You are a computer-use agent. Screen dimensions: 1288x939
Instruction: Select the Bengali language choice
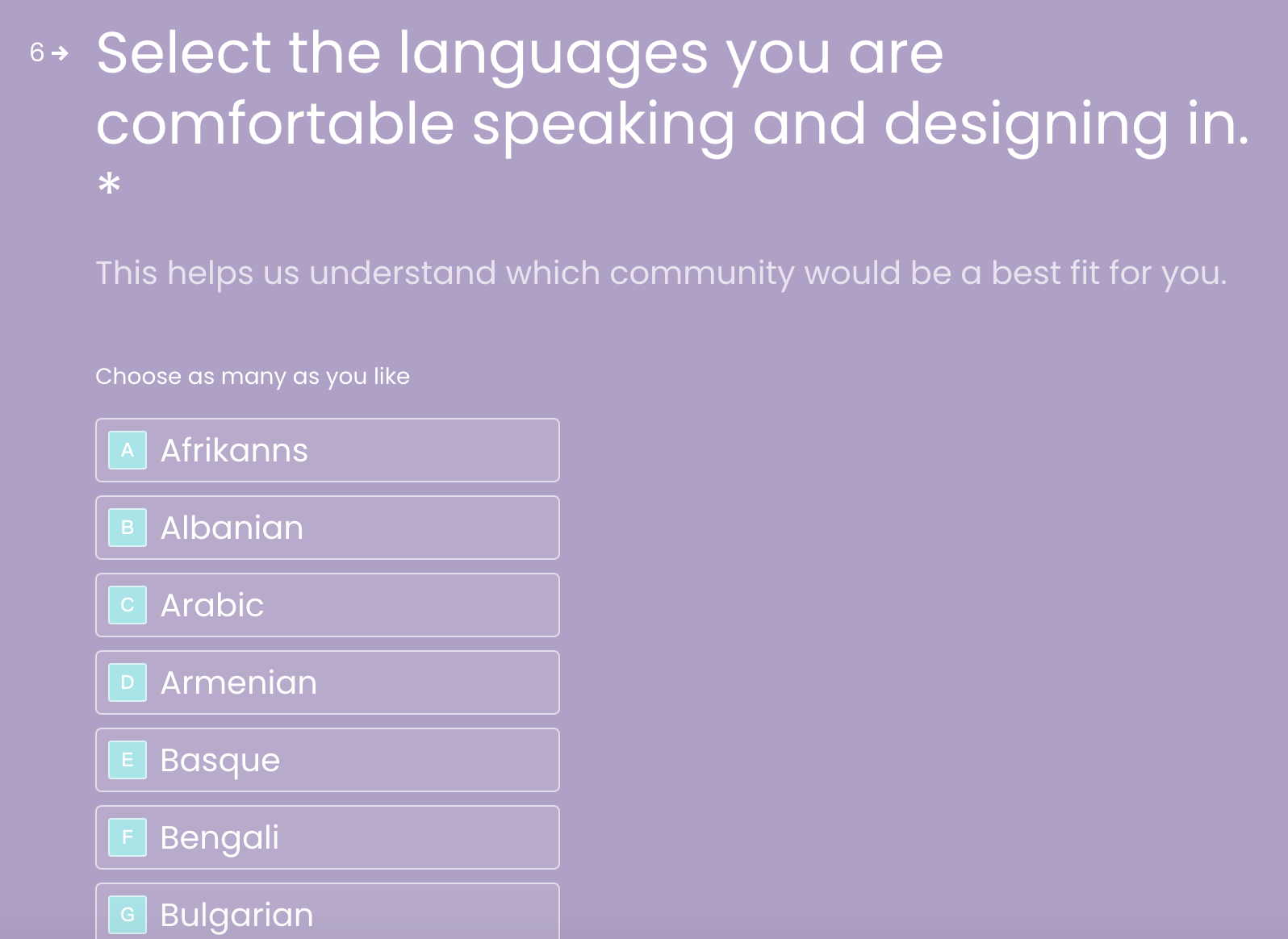[328, 837]
